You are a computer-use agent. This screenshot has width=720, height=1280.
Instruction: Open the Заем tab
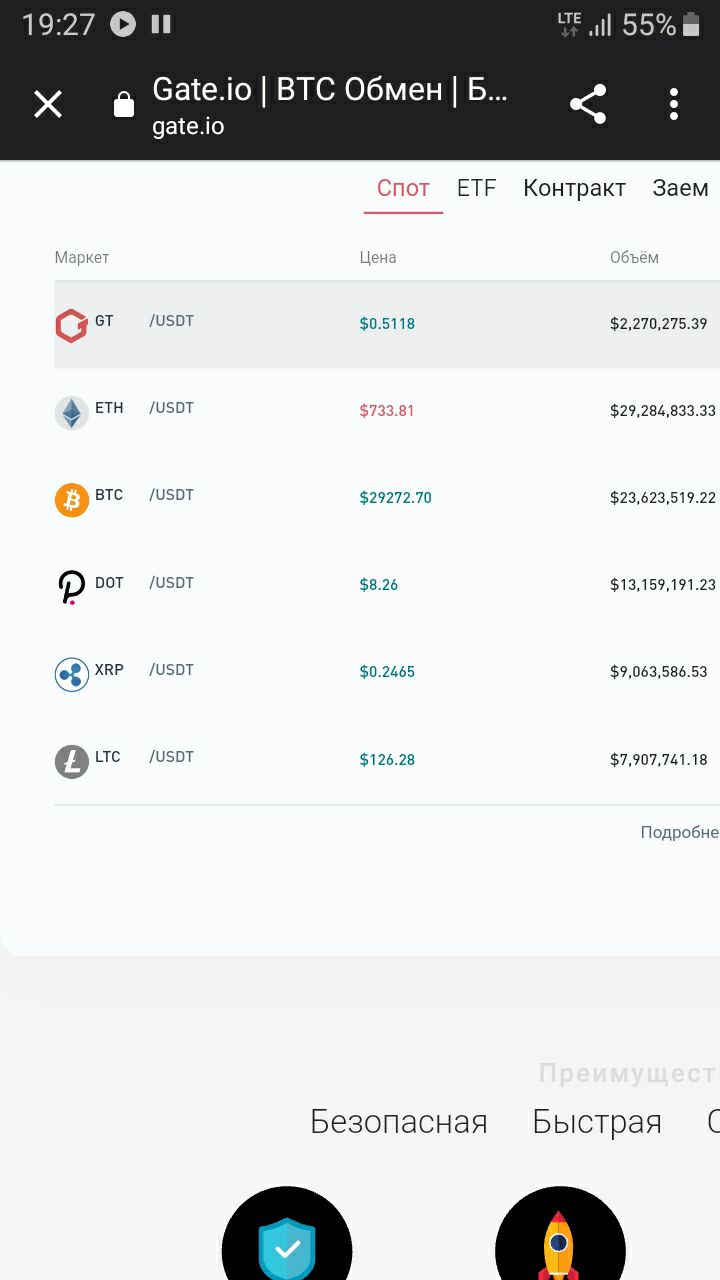[x=680, y=188]
